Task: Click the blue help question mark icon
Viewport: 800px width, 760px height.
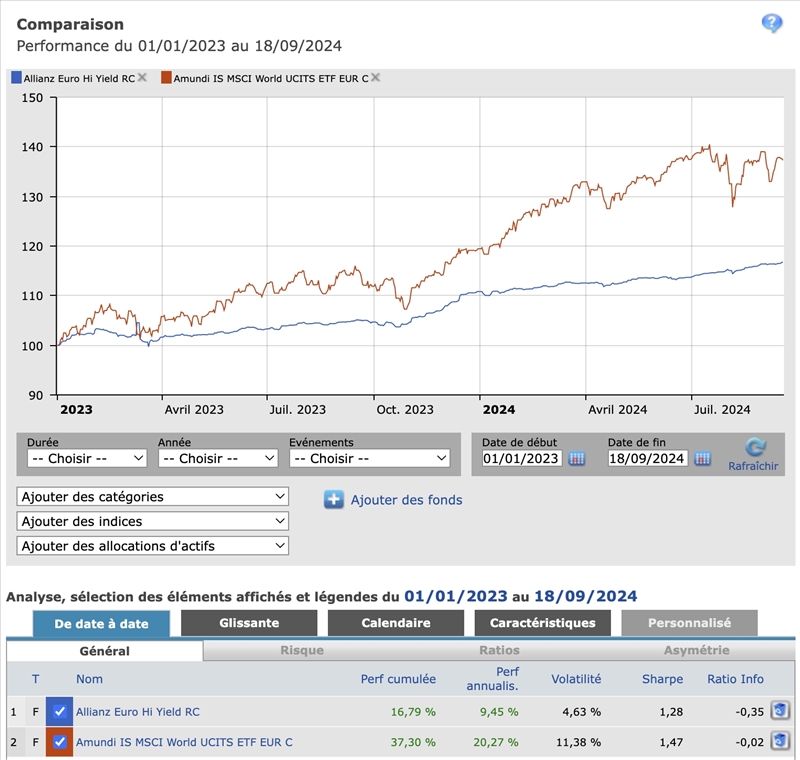Action: pyautogui.click(x=772, y=24)
